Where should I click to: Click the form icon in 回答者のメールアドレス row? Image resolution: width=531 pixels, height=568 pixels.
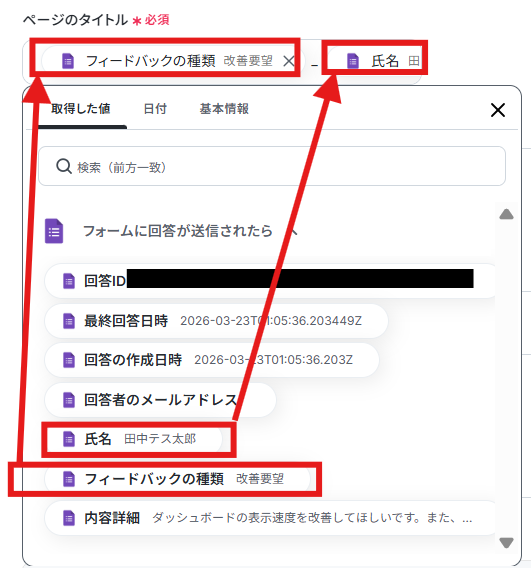pos(69,400)
